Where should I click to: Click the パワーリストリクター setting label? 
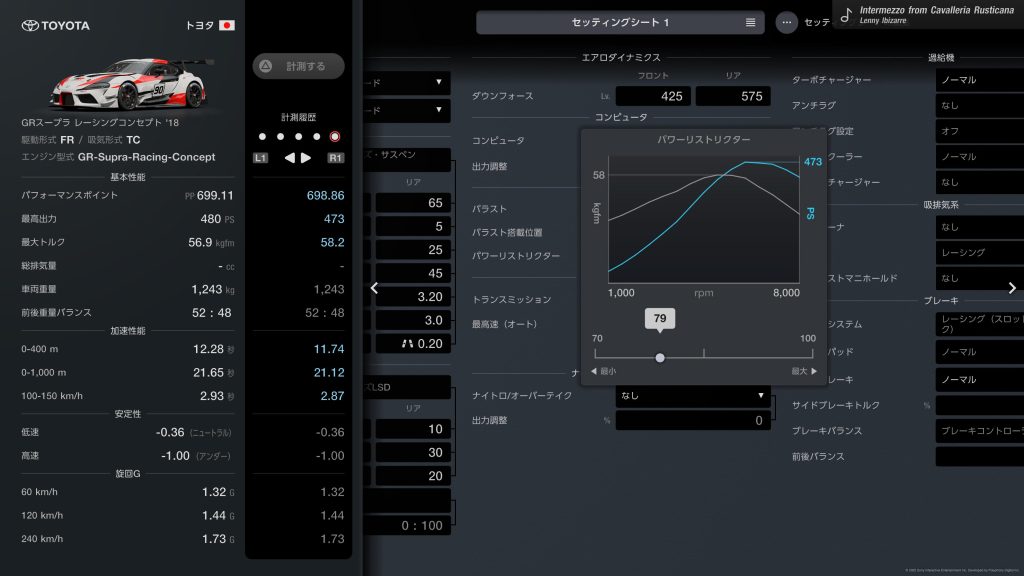516,256
